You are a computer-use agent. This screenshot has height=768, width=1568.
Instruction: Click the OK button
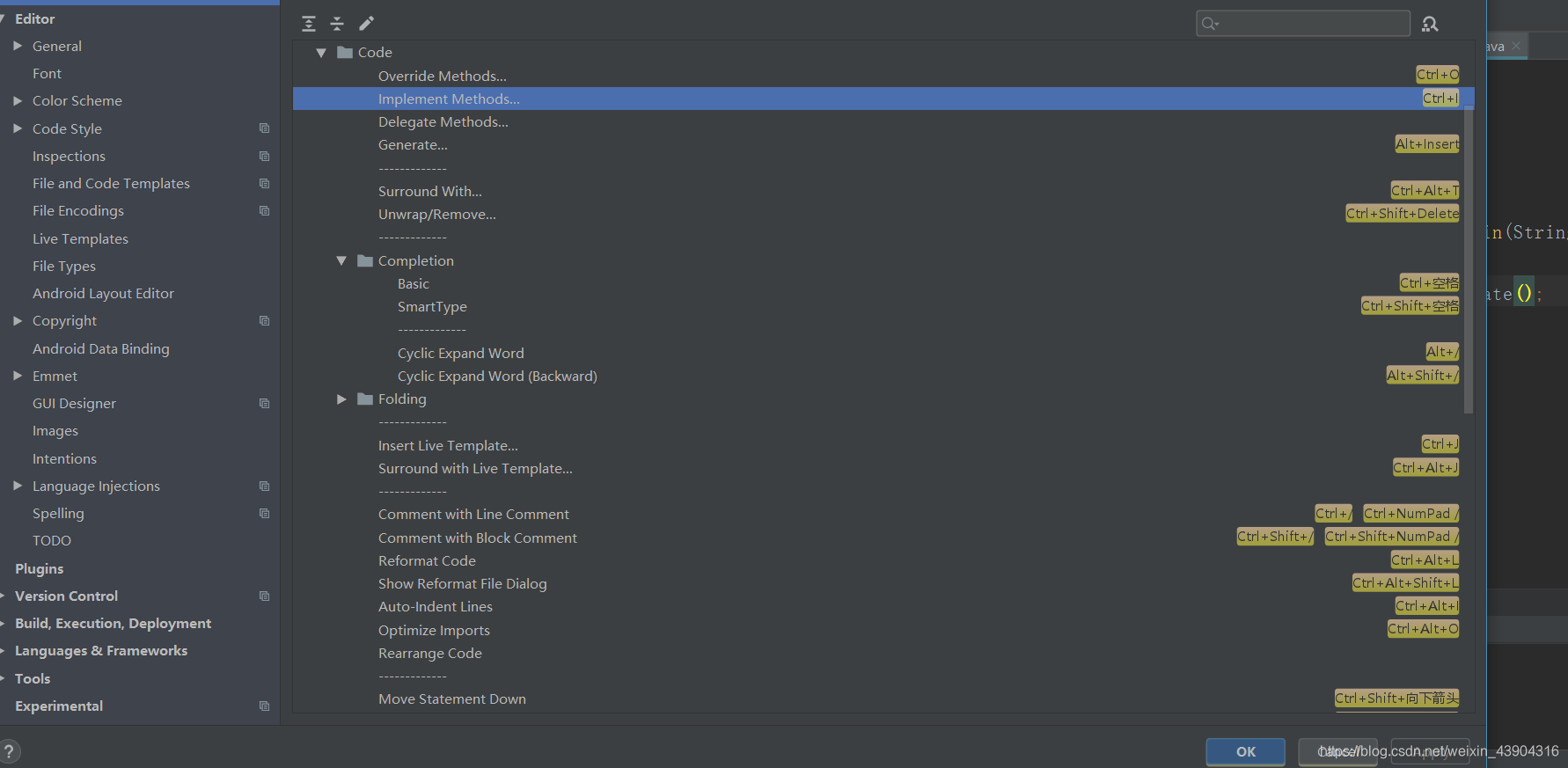click(1245, 751)
